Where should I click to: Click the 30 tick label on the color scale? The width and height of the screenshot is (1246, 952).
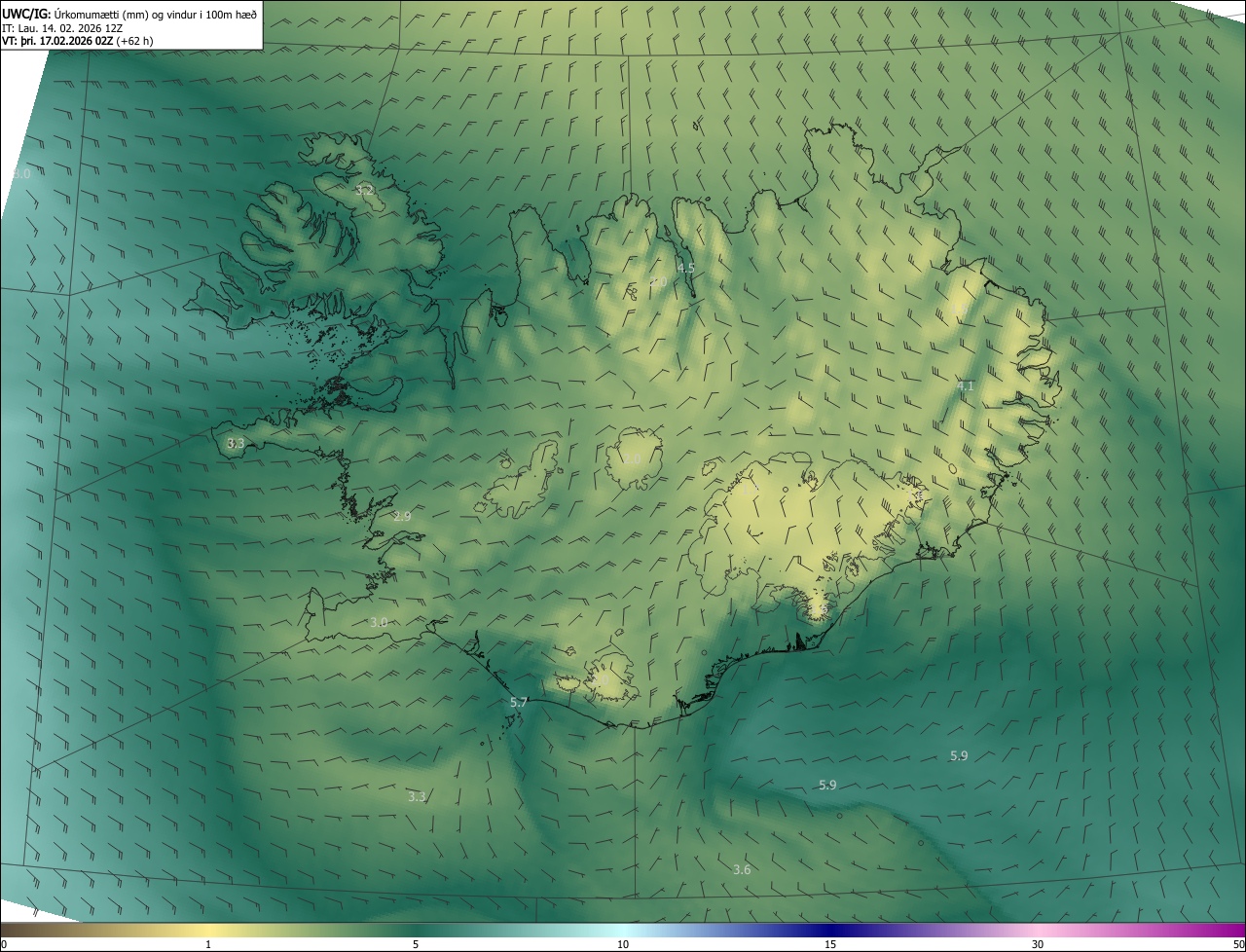pyautogui.click(x=1038, y=944)
